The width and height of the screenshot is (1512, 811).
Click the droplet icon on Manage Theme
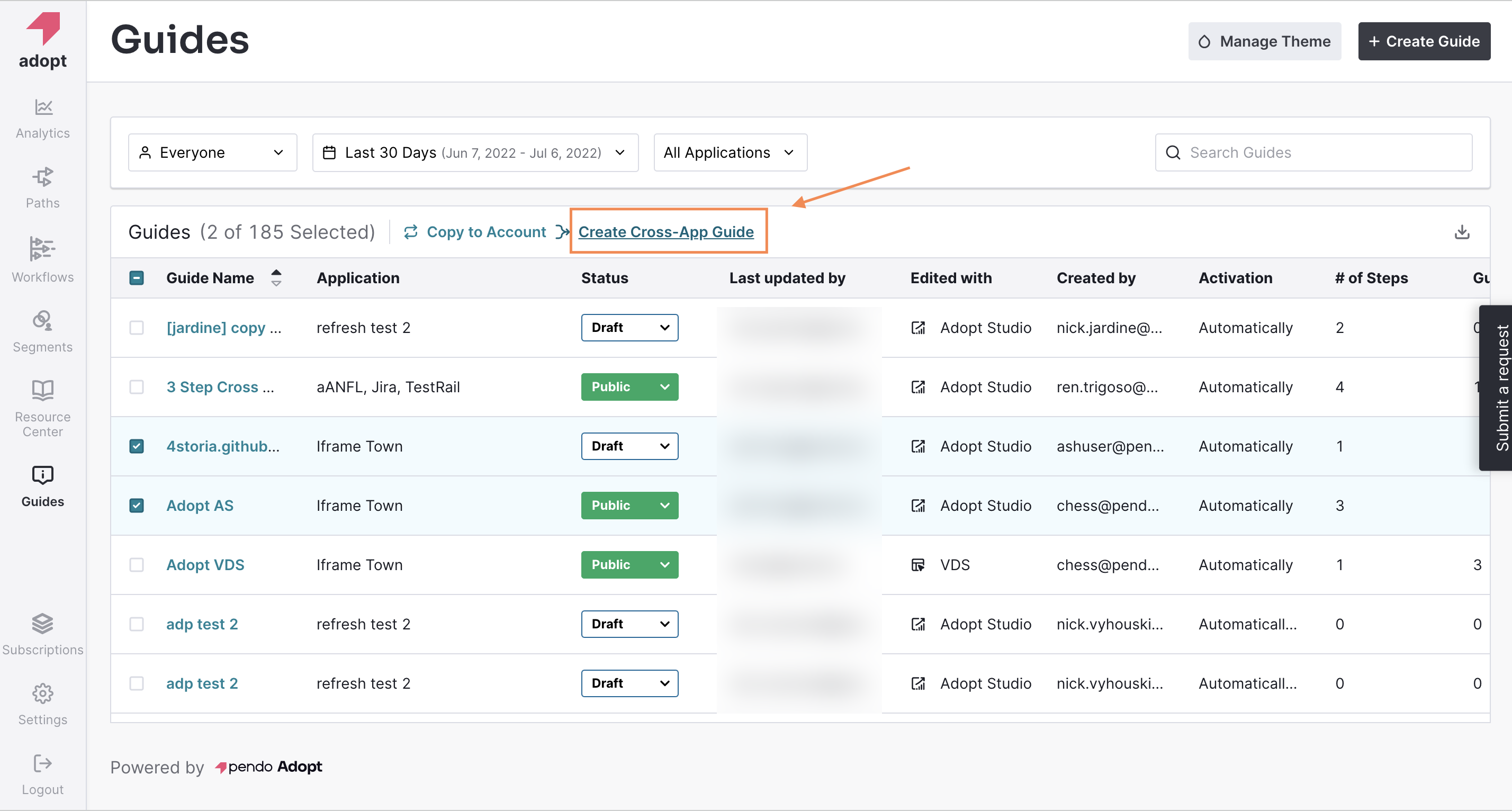pos(1204,42)
